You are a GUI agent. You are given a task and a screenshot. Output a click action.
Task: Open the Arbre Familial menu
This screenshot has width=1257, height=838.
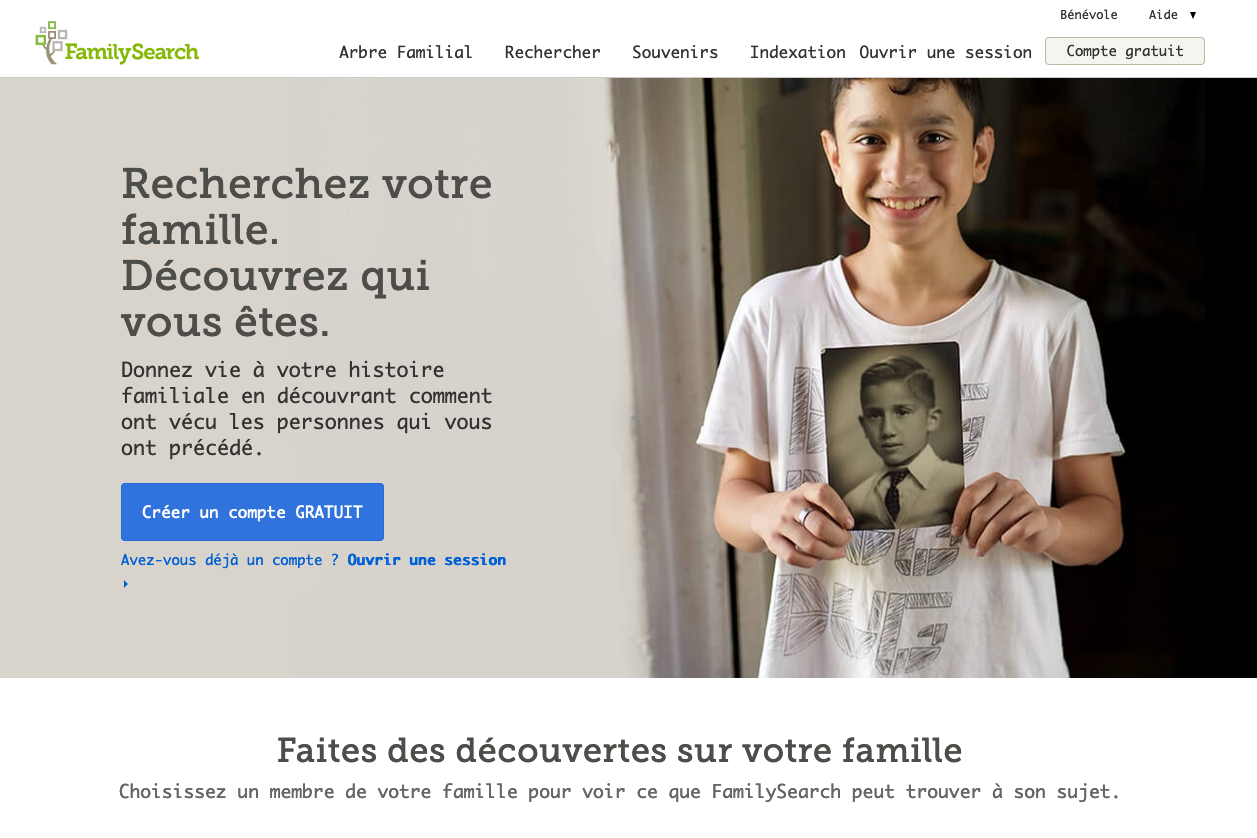click(405, 52)
